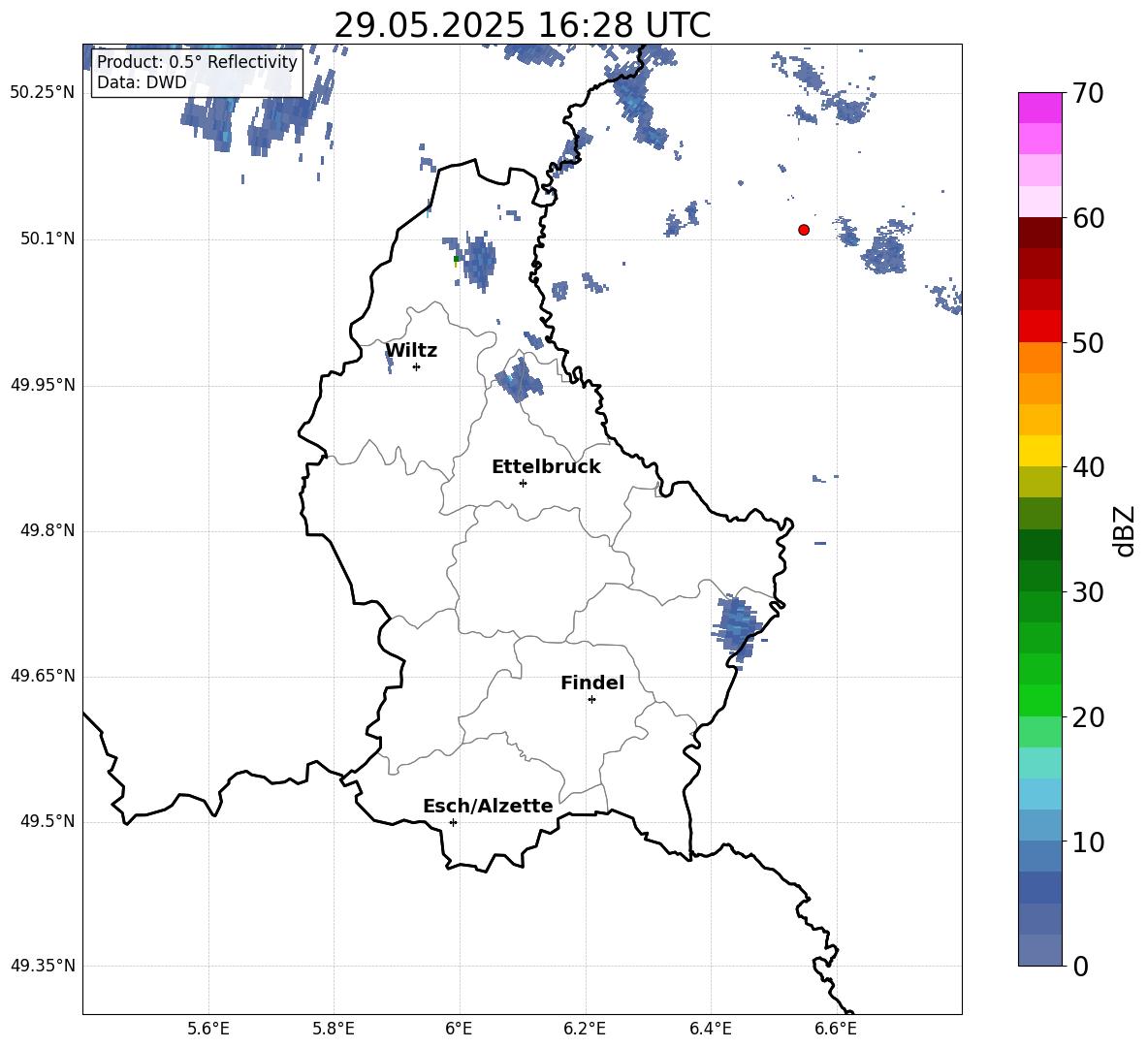Click the colorbar tick label 70
The image size is (1148, 1048).
[x=1089, y=93]
